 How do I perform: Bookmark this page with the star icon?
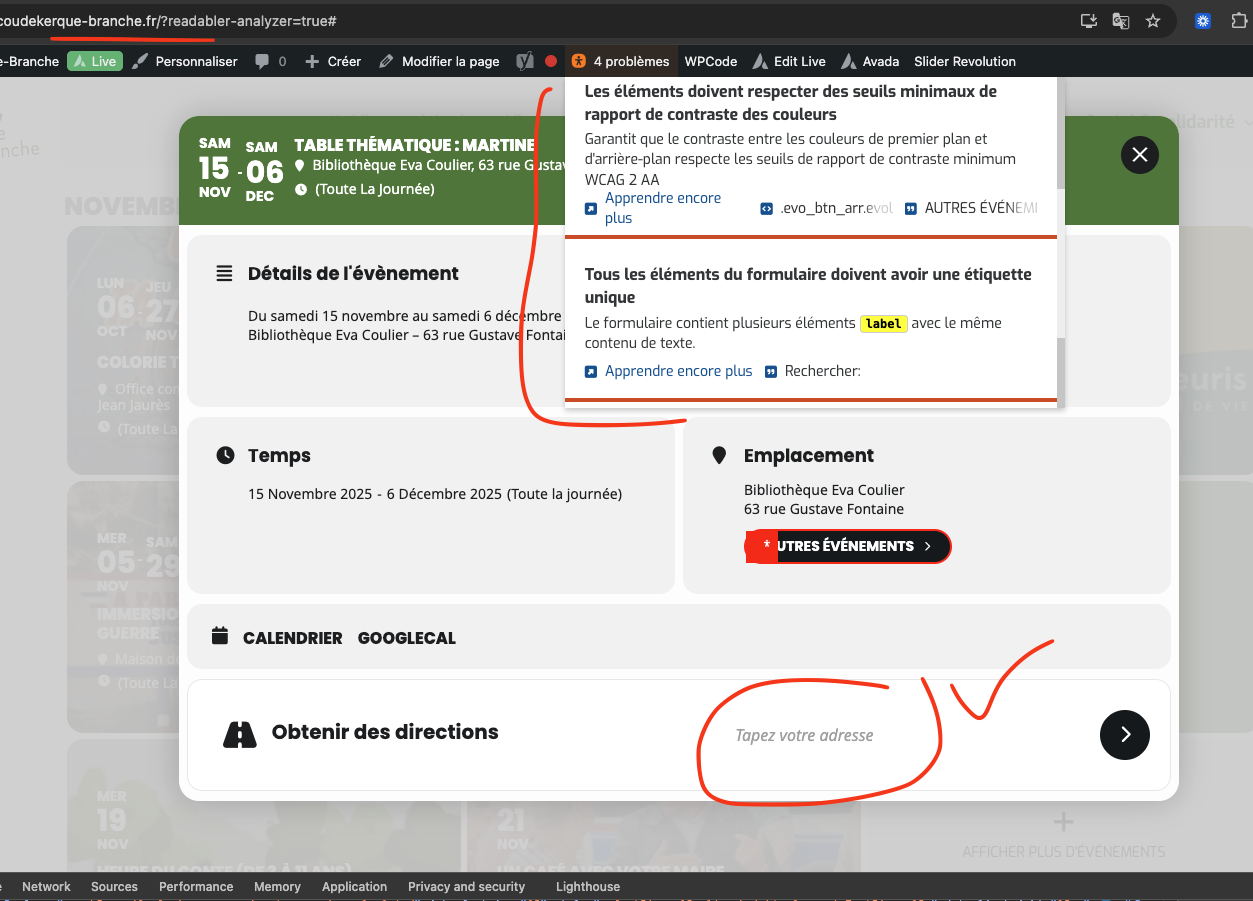1153,21
